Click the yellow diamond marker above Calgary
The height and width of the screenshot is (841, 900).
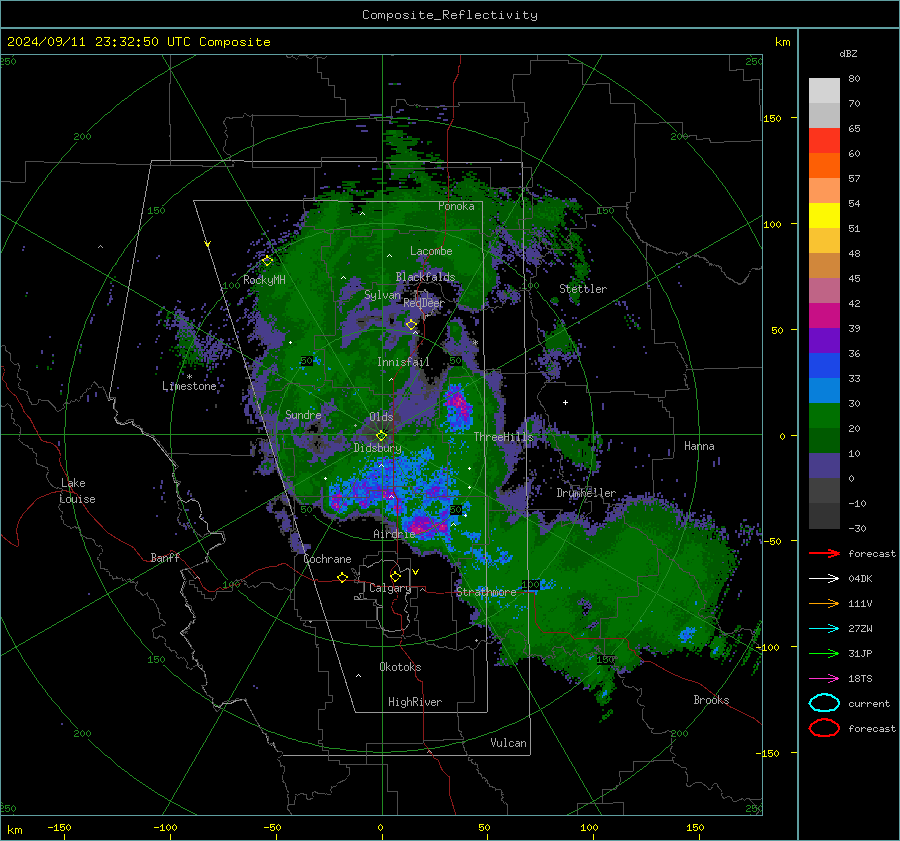point(395,576)
